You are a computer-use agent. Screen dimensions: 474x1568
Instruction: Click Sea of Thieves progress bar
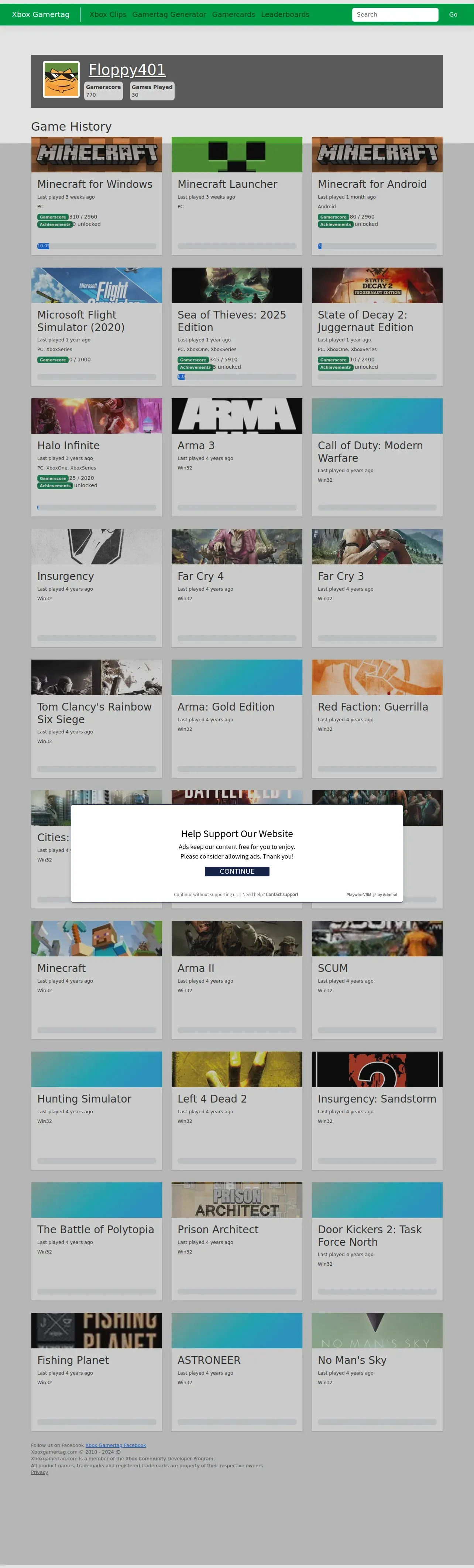pyautogui.click(x=237, y=377)
